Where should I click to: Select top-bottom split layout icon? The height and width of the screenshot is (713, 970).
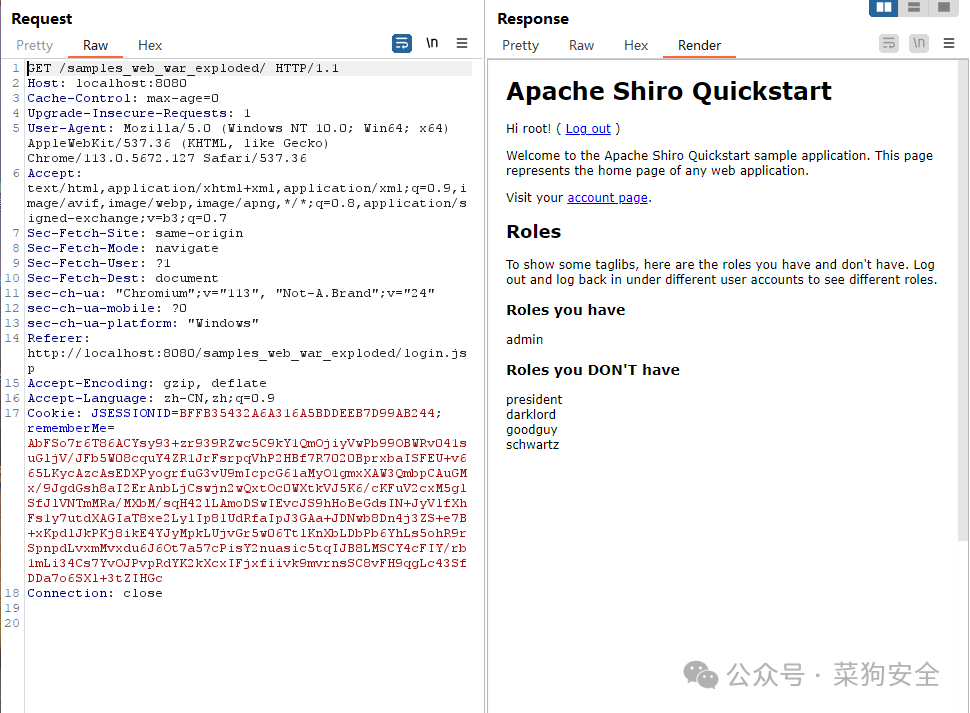[914, 7]
